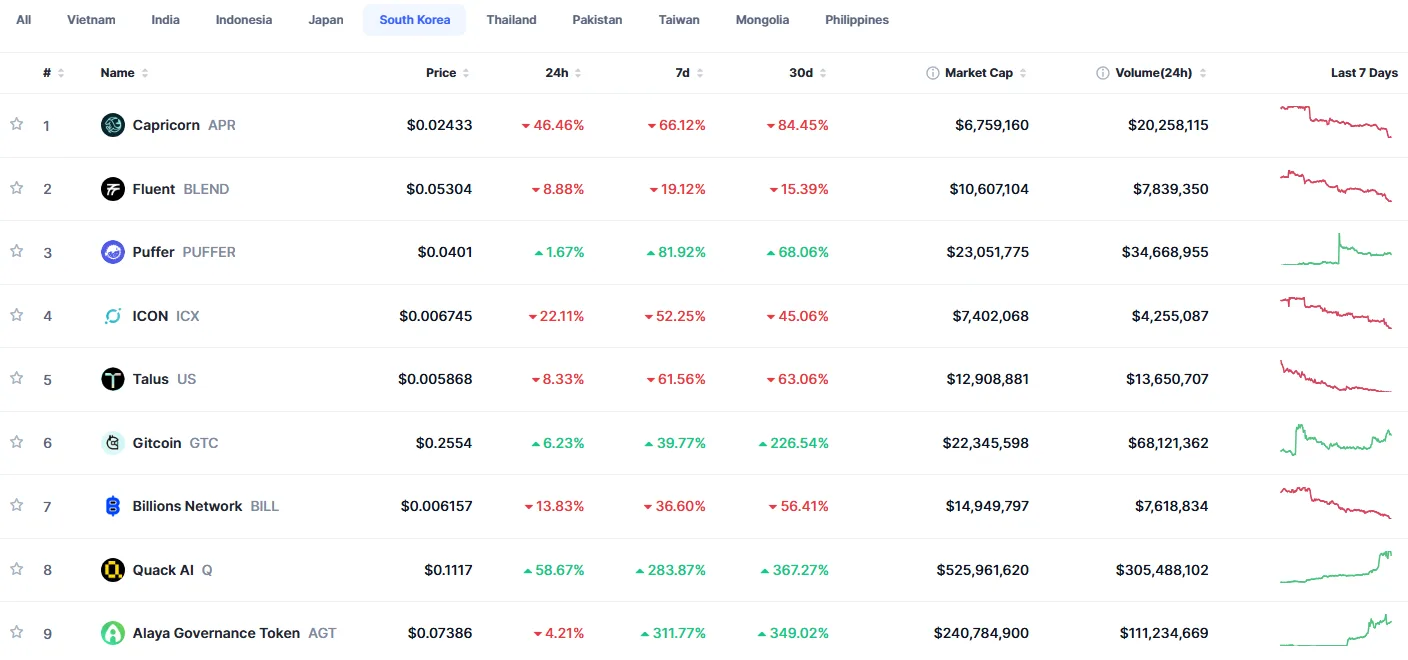Star Alaya Governance Token row
The image size is (1408, 660).
pyautogui.click(x=16, y=632)
